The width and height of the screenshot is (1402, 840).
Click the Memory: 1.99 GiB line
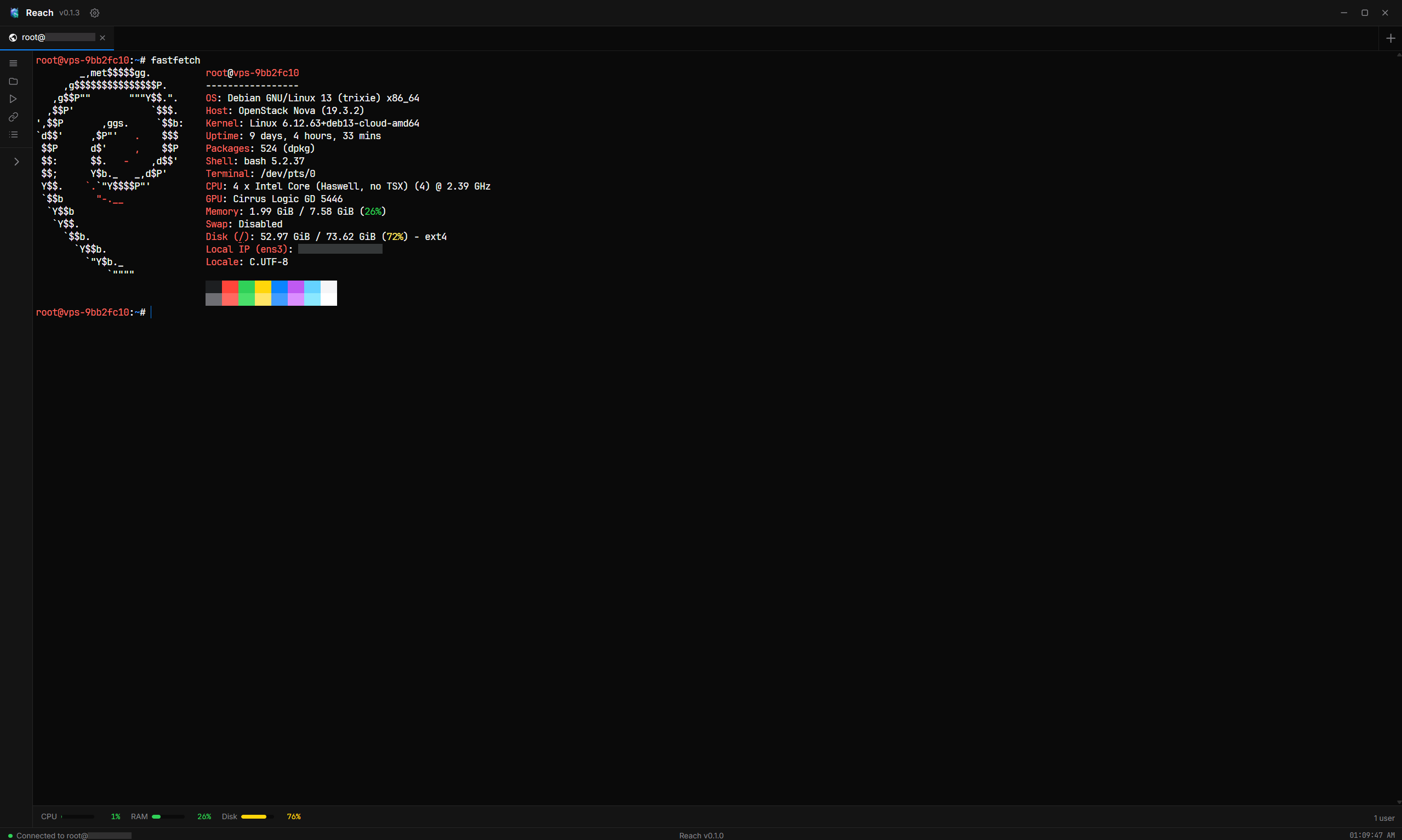296,211
